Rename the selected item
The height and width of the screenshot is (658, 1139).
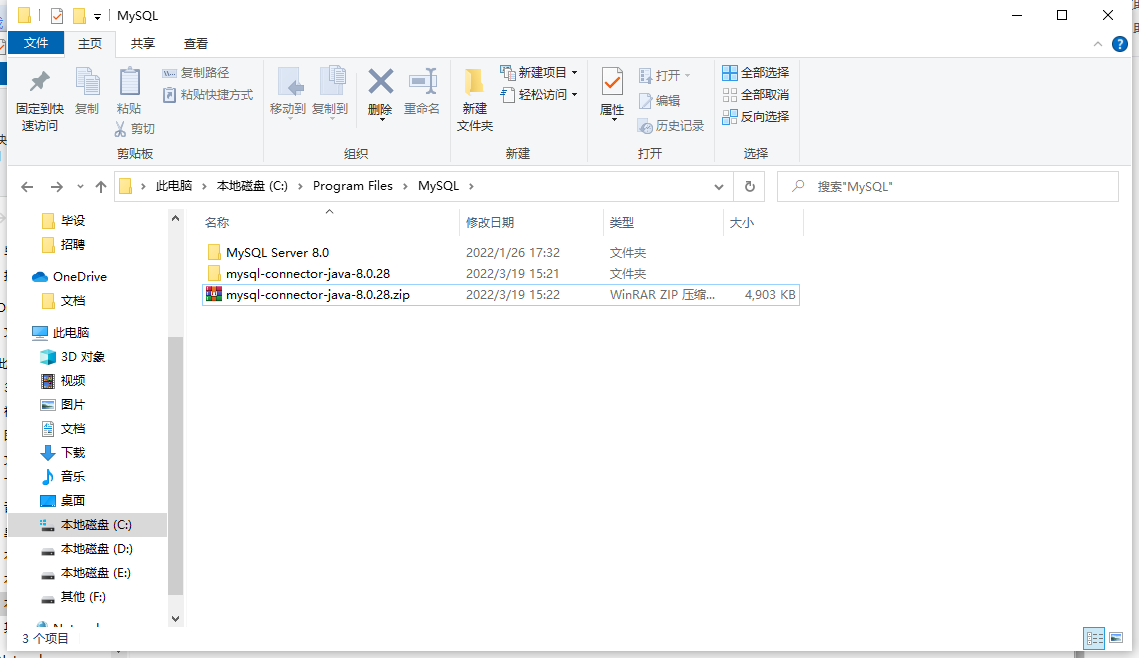pos(422,92)
